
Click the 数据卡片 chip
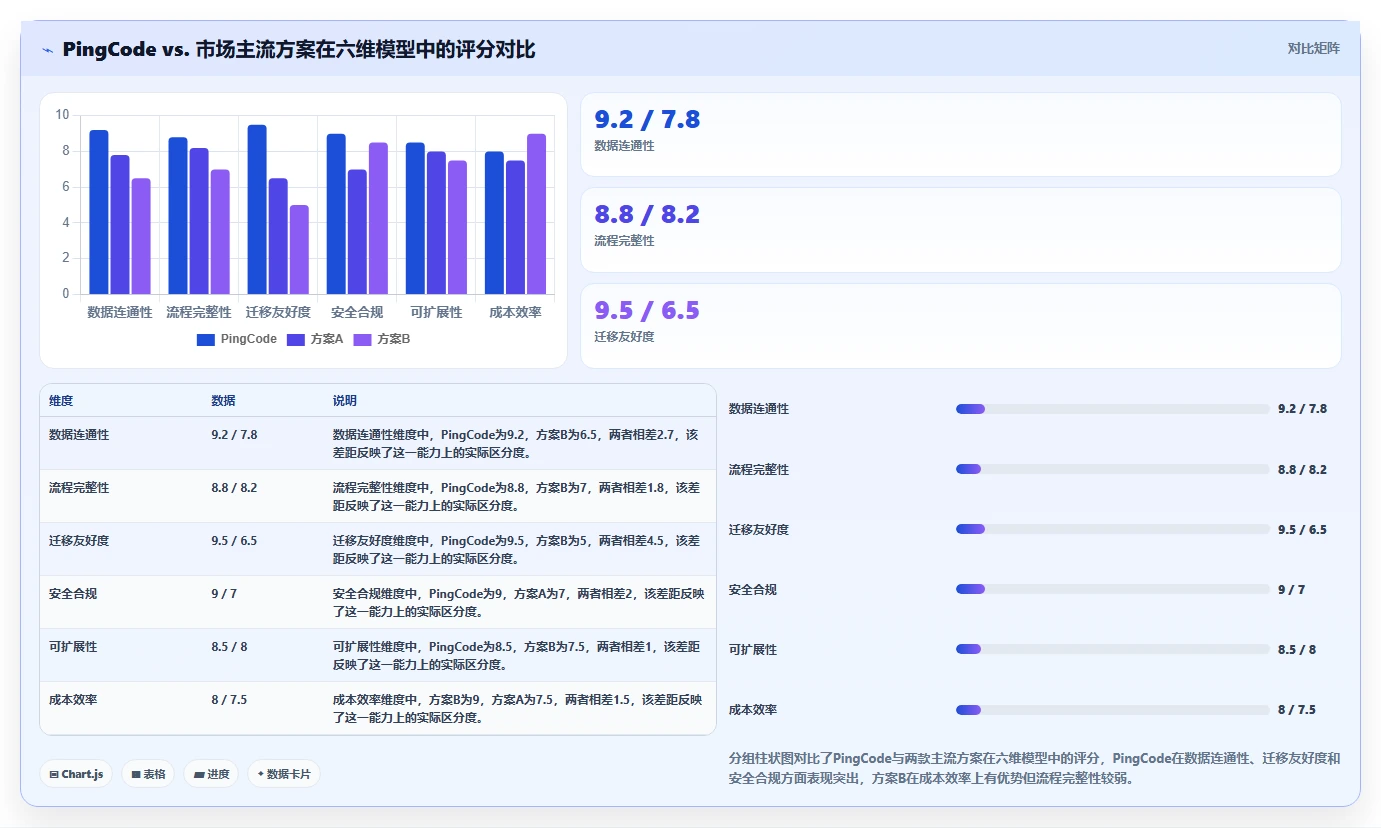[284, 774]
